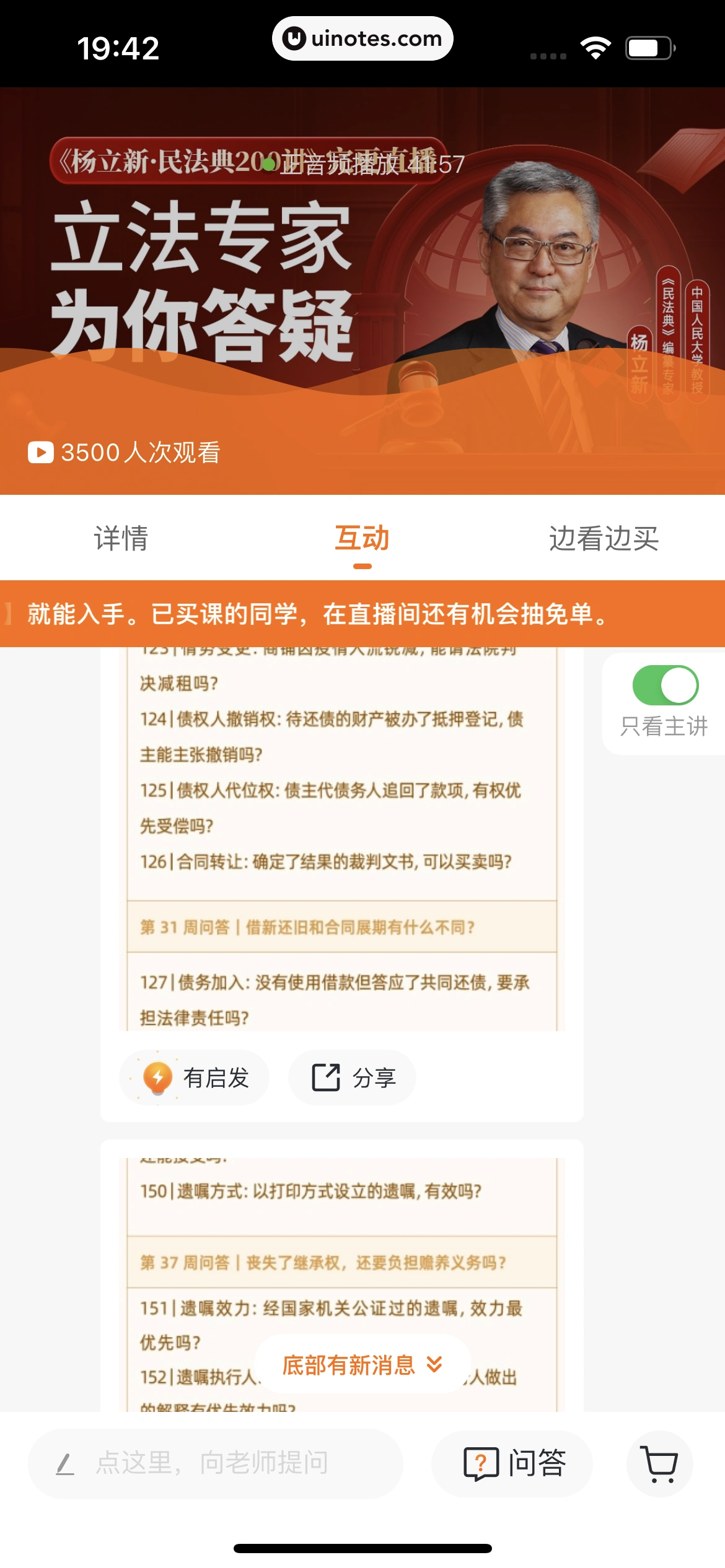Open the 第31周问答 course list image
The width and height of the screenshot is (725, 1568).
click(x=342, y=839)
